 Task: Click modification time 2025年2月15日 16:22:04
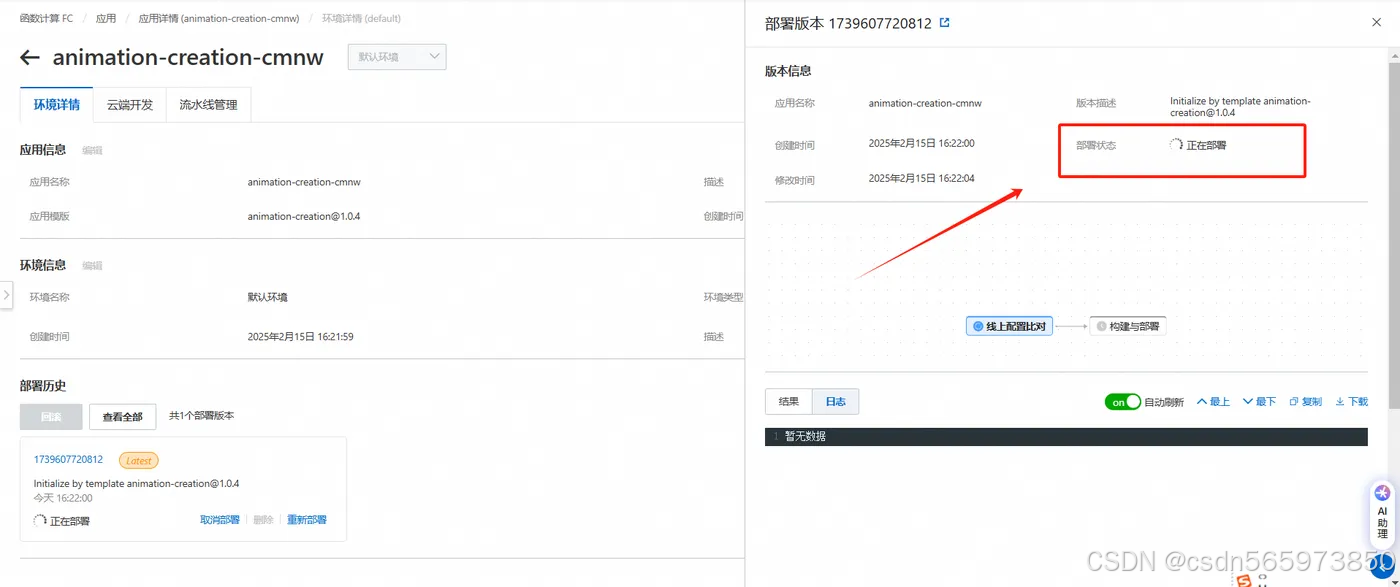pyautogui.click(x=922, y=178)
